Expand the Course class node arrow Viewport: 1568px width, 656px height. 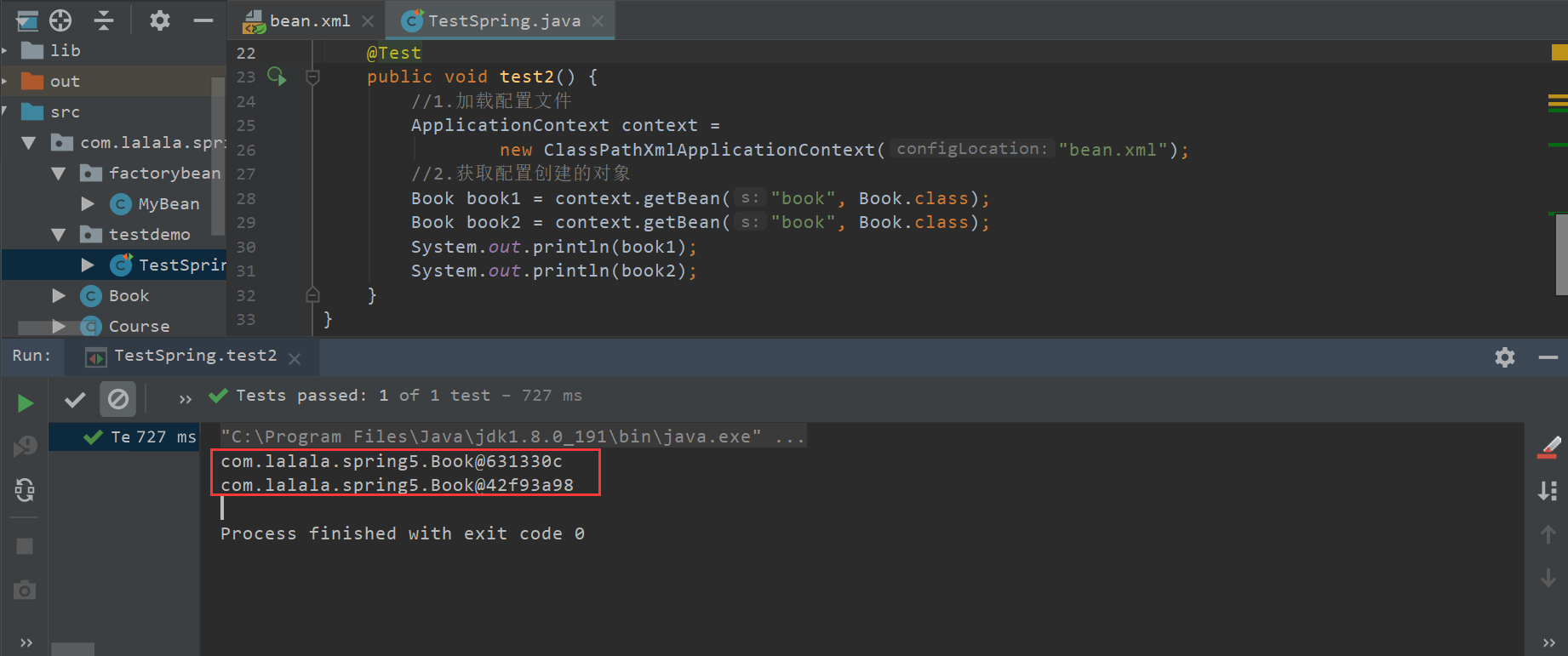pos(59,326)
